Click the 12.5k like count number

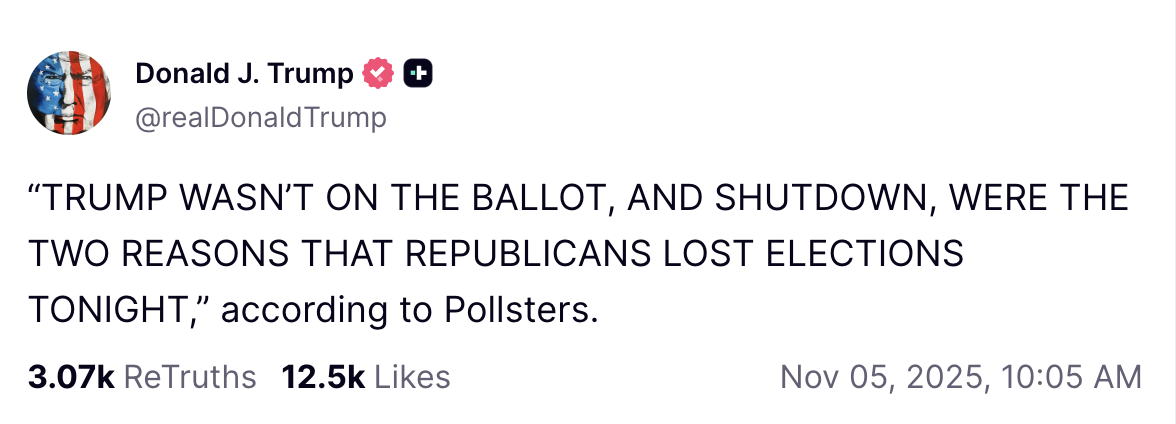coord(323,377)
